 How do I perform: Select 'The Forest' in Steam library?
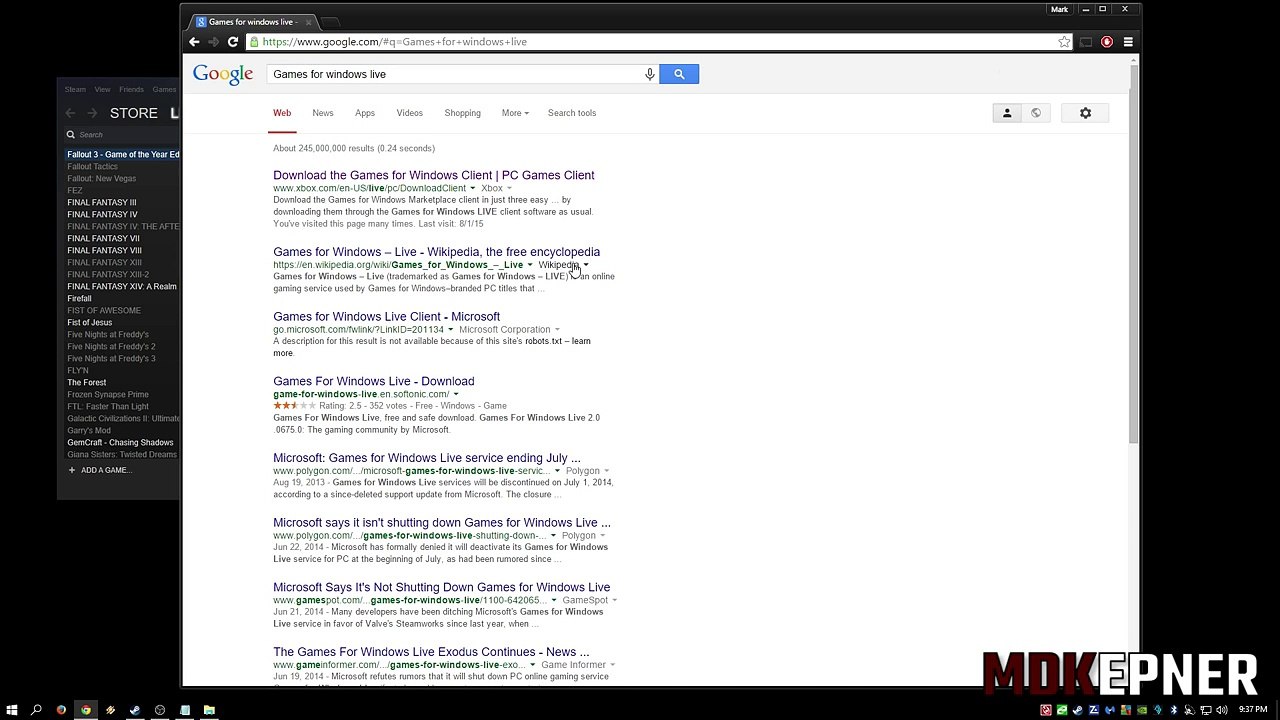pos(86,382)
